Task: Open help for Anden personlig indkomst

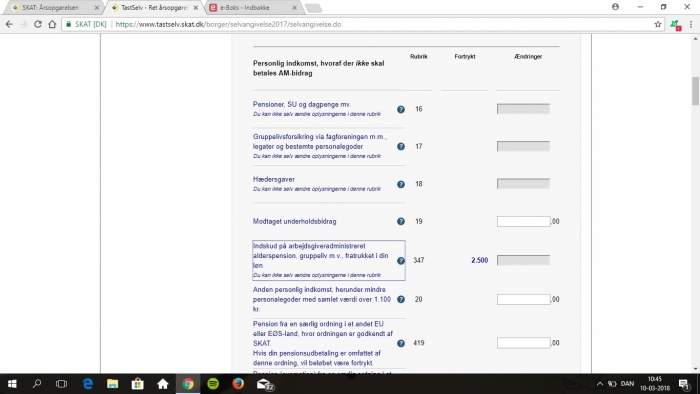Action: click(x=401, y=299)
